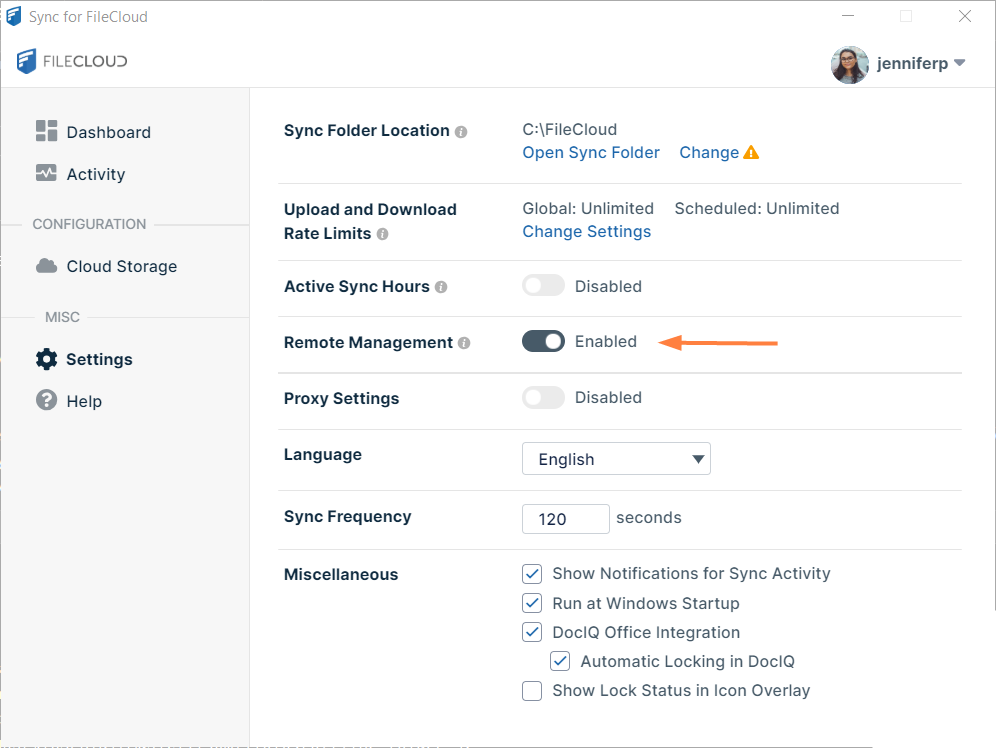Click the info icon beside Active Sync Hours
Viewport: 996px width, 748px height.
(441, 288)
